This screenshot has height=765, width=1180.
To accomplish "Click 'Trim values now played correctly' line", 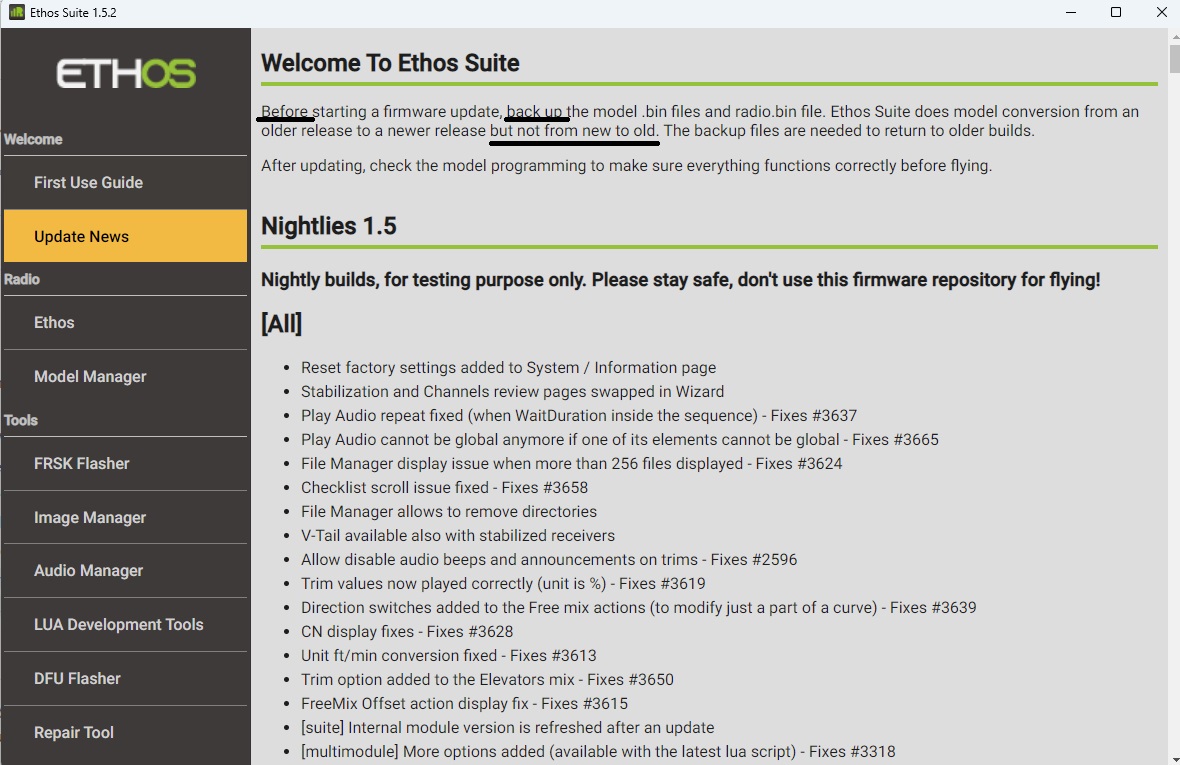I will coord(503,584).
